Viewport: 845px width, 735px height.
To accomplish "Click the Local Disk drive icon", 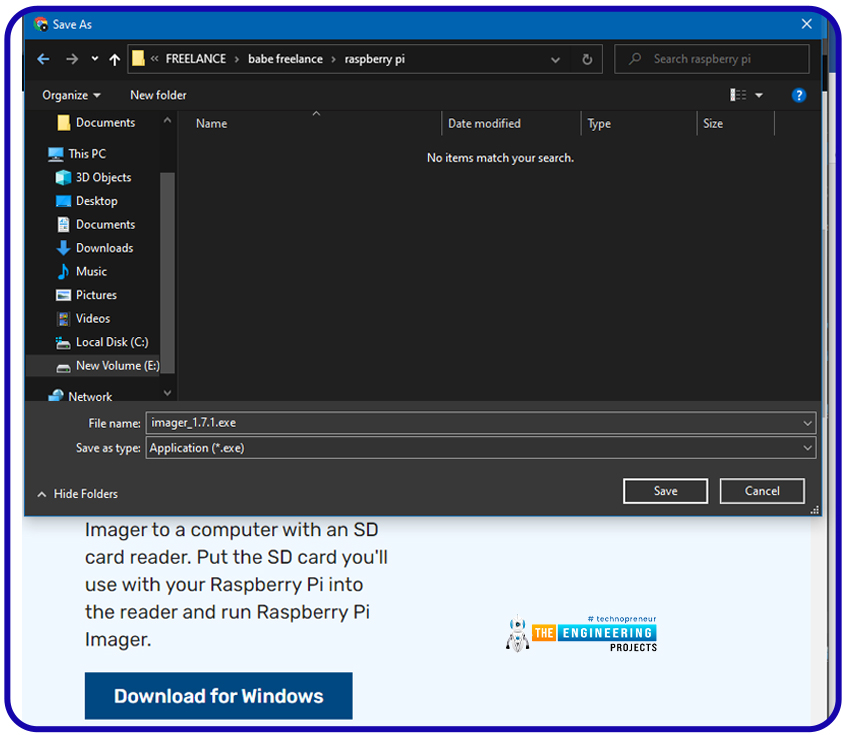I will (64, 343).
